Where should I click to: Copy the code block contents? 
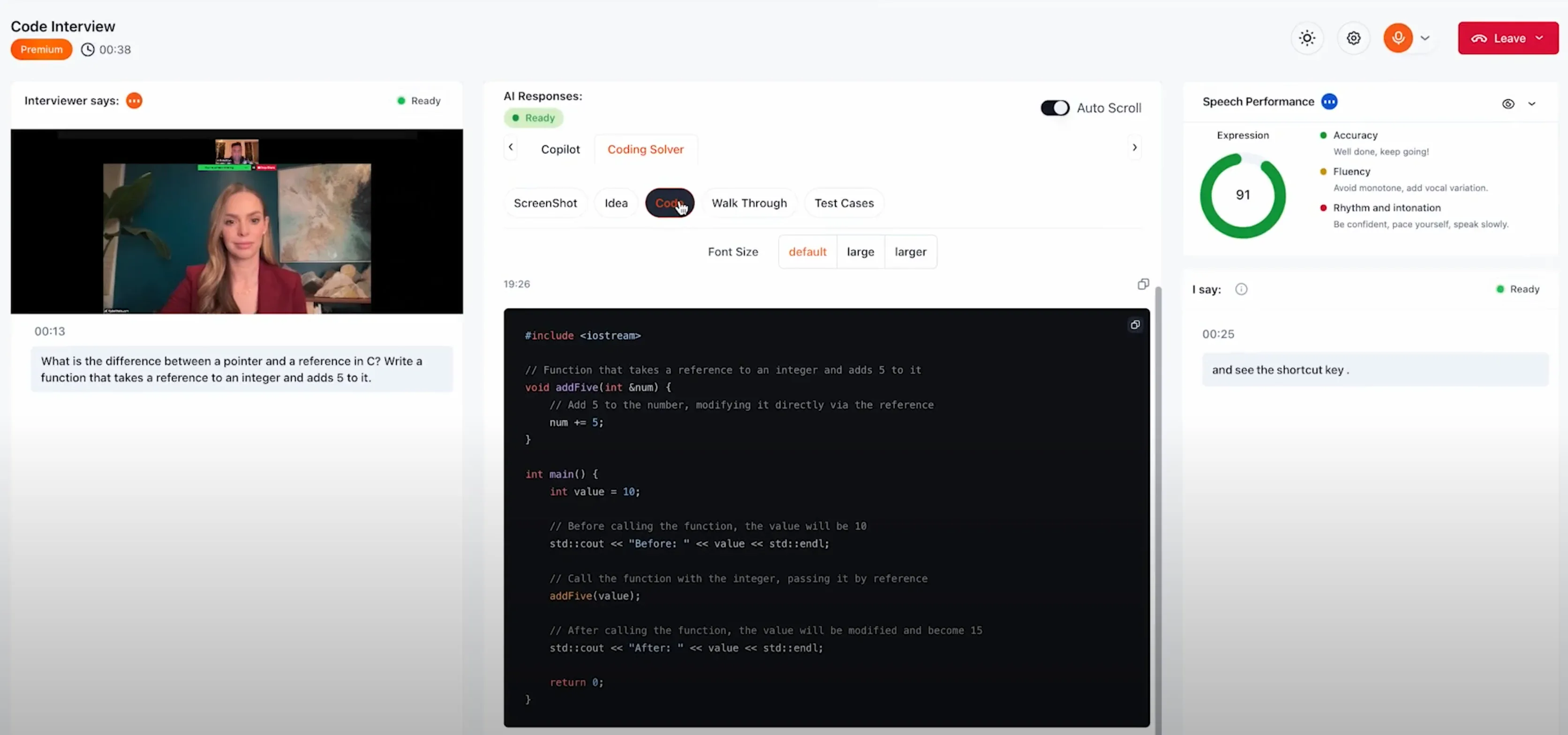pyautogui.click(x=1135, y=325)
